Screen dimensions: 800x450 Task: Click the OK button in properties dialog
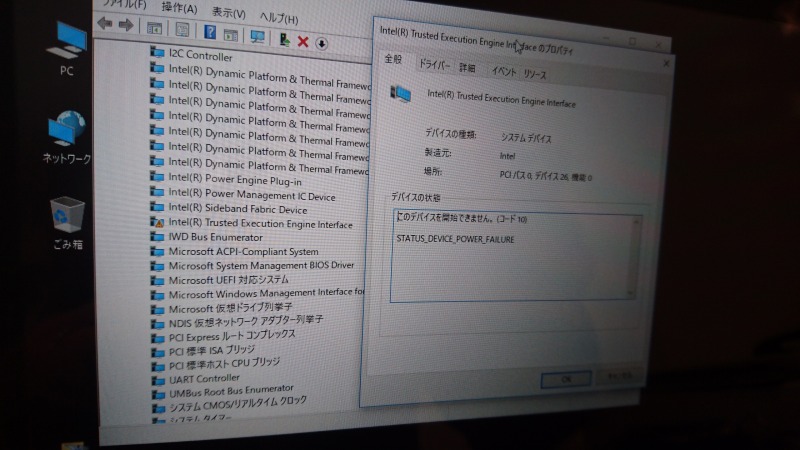tap(566, 380)
